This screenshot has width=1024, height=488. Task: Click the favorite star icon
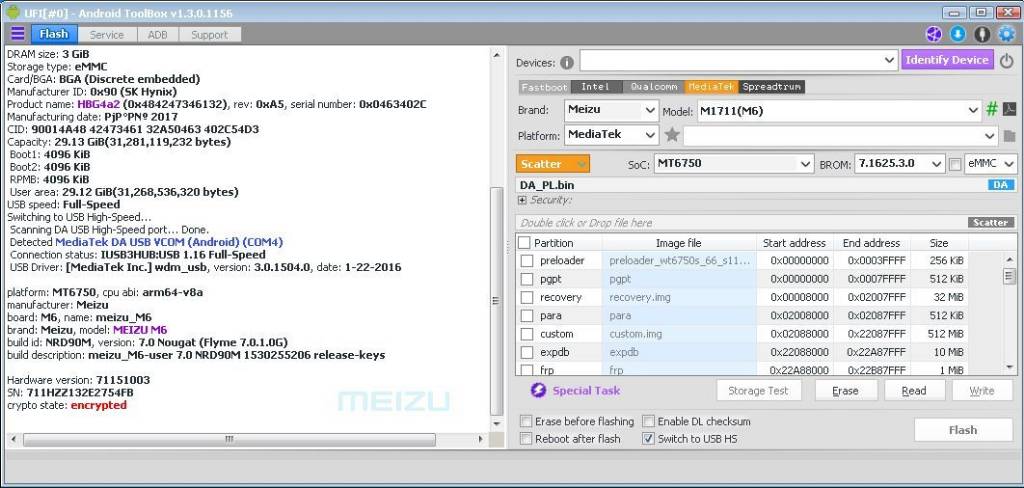click(672, 135)
